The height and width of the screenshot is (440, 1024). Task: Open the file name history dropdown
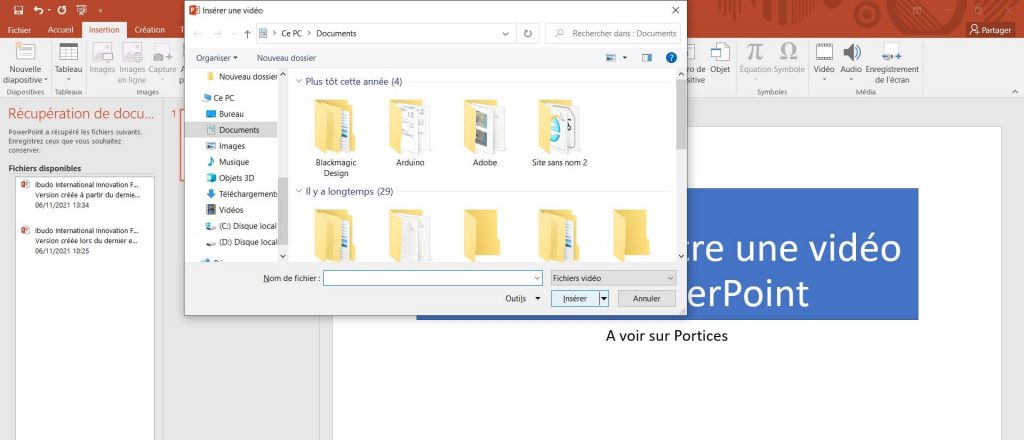coord(537,278)
